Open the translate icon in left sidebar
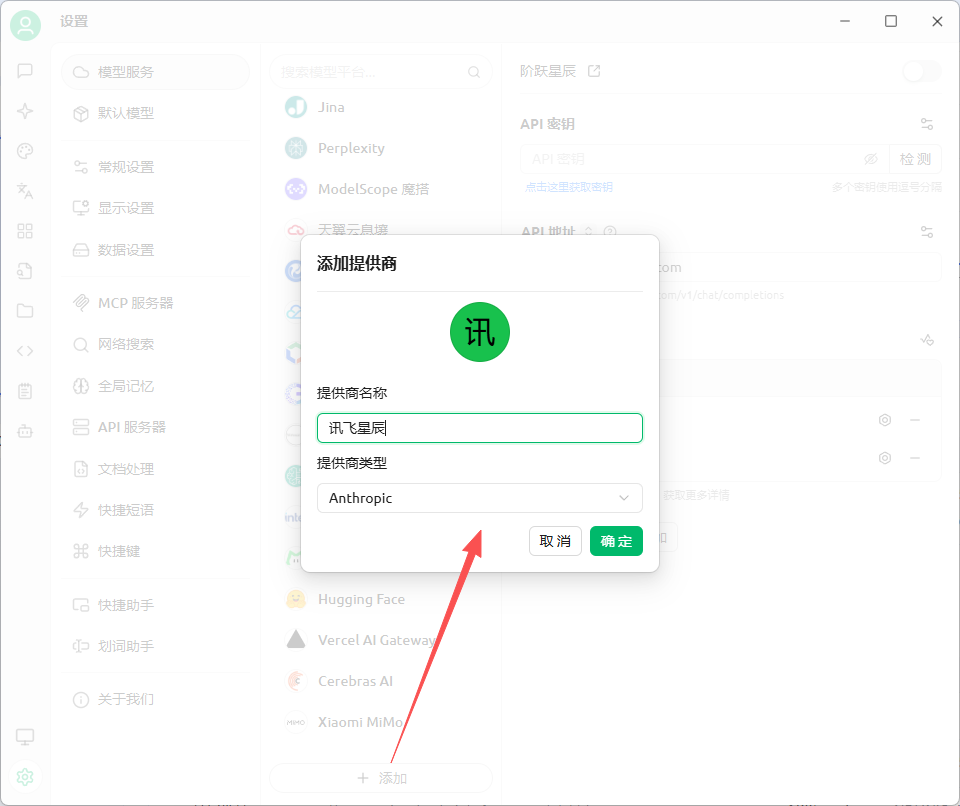The image size is (960, 806). pyautogui.click(x=25, y=191)
